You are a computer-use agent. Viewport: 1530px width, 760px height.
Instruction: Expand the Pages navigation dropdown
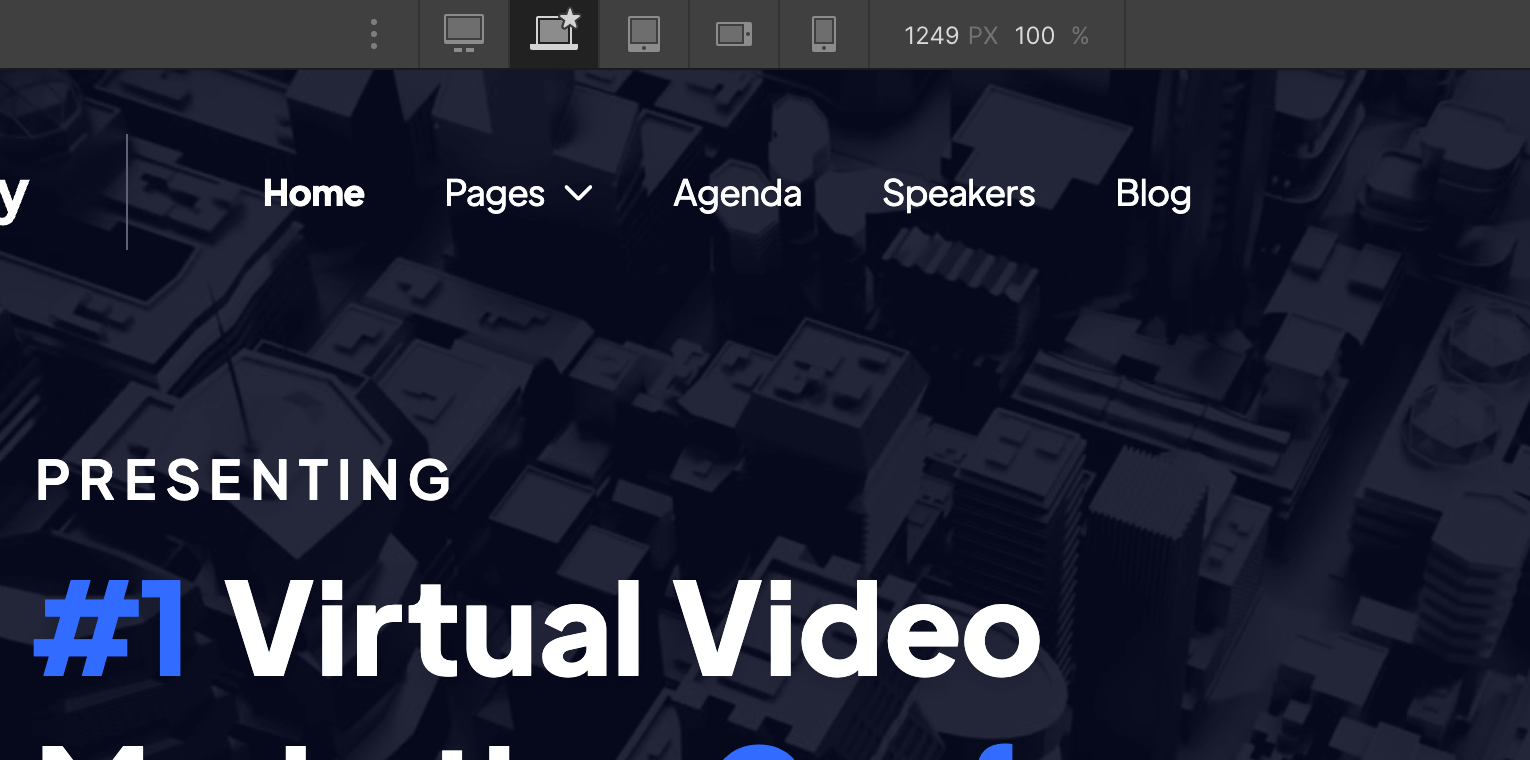coord(519,193)
